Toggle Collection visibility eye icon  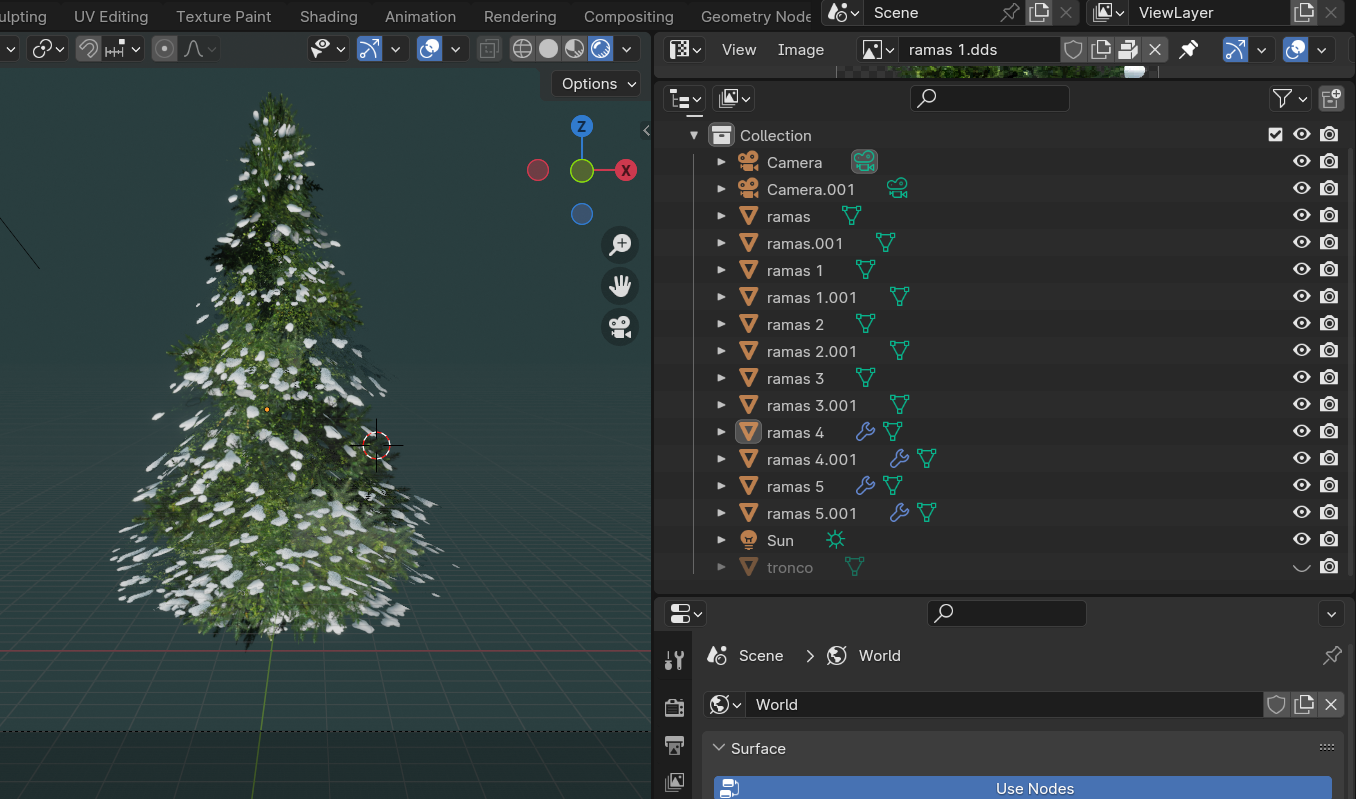click(x=1301, y=135)
